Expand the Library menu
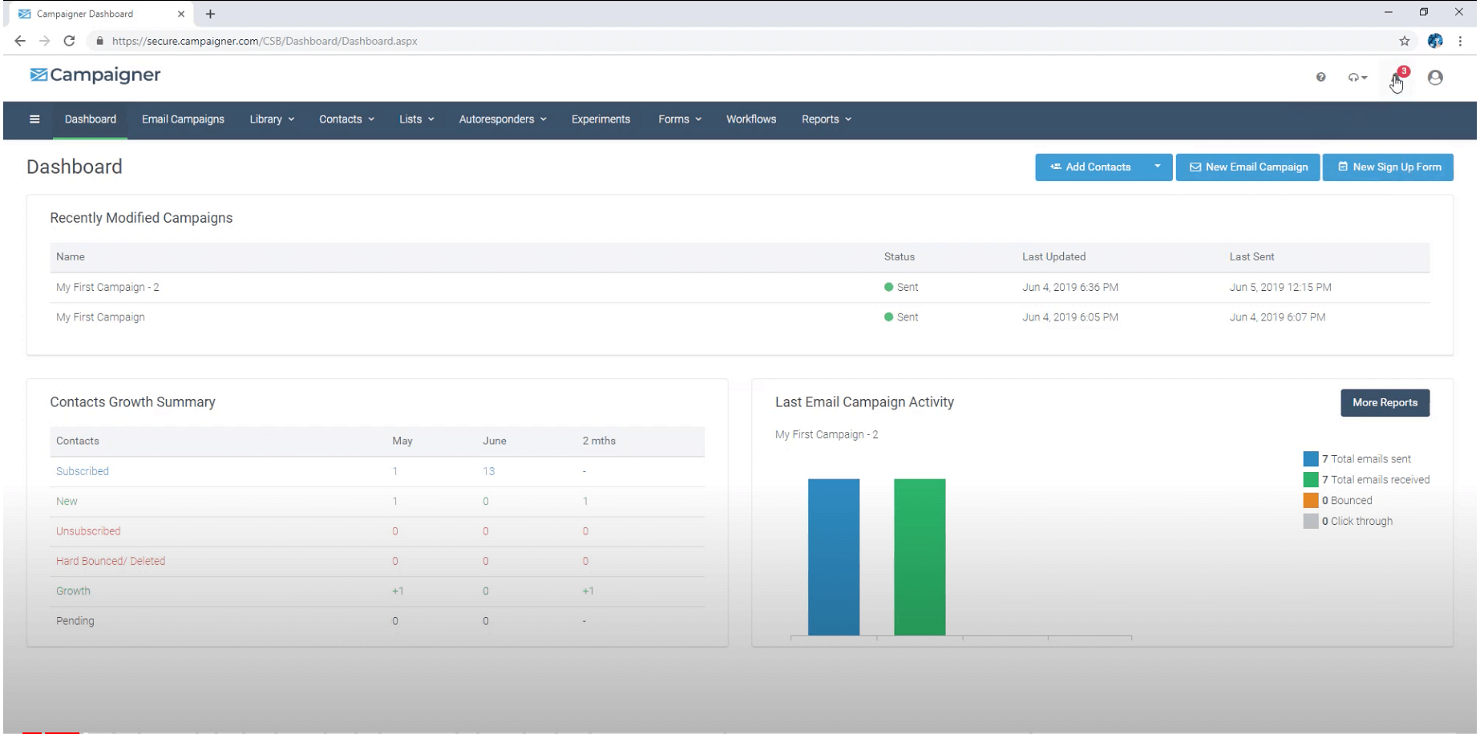Screen dimensions: 1480x734 272,119
